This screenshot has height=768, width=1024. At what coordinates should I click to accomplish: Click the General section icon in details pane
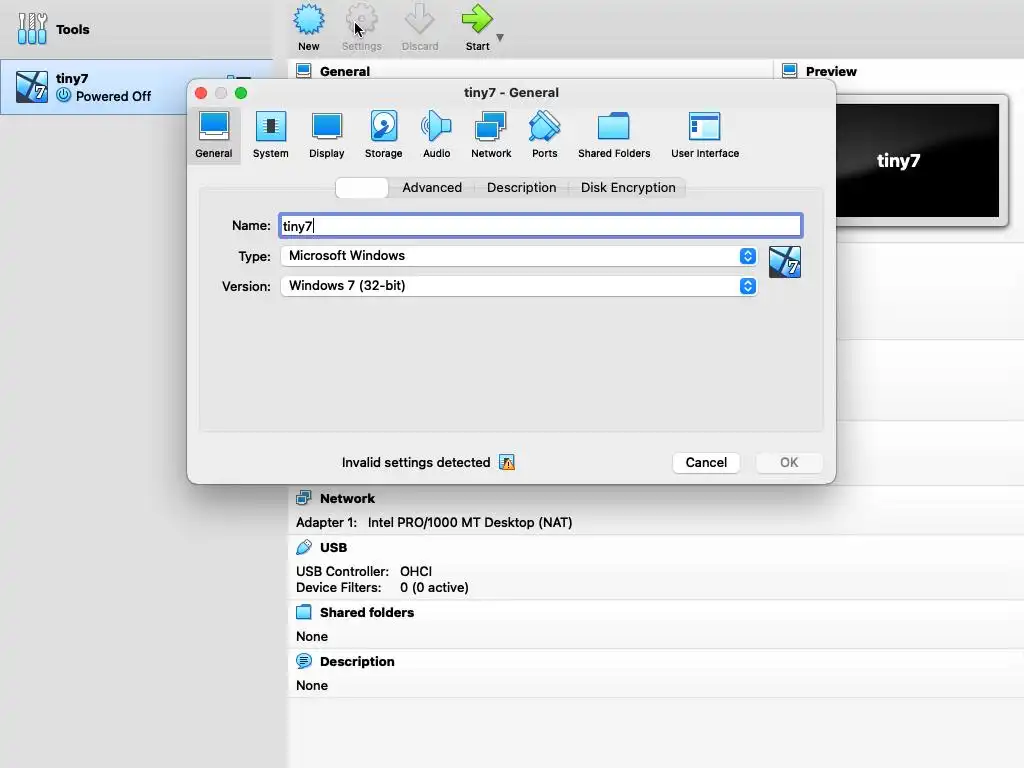[x=304, y=71]
